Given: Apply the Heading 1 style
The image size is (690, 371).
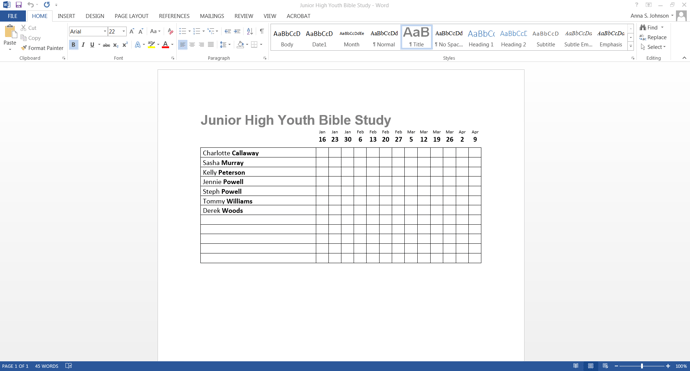Looking at the screenshot, I should pyautogui.click(x=481, y=38).
